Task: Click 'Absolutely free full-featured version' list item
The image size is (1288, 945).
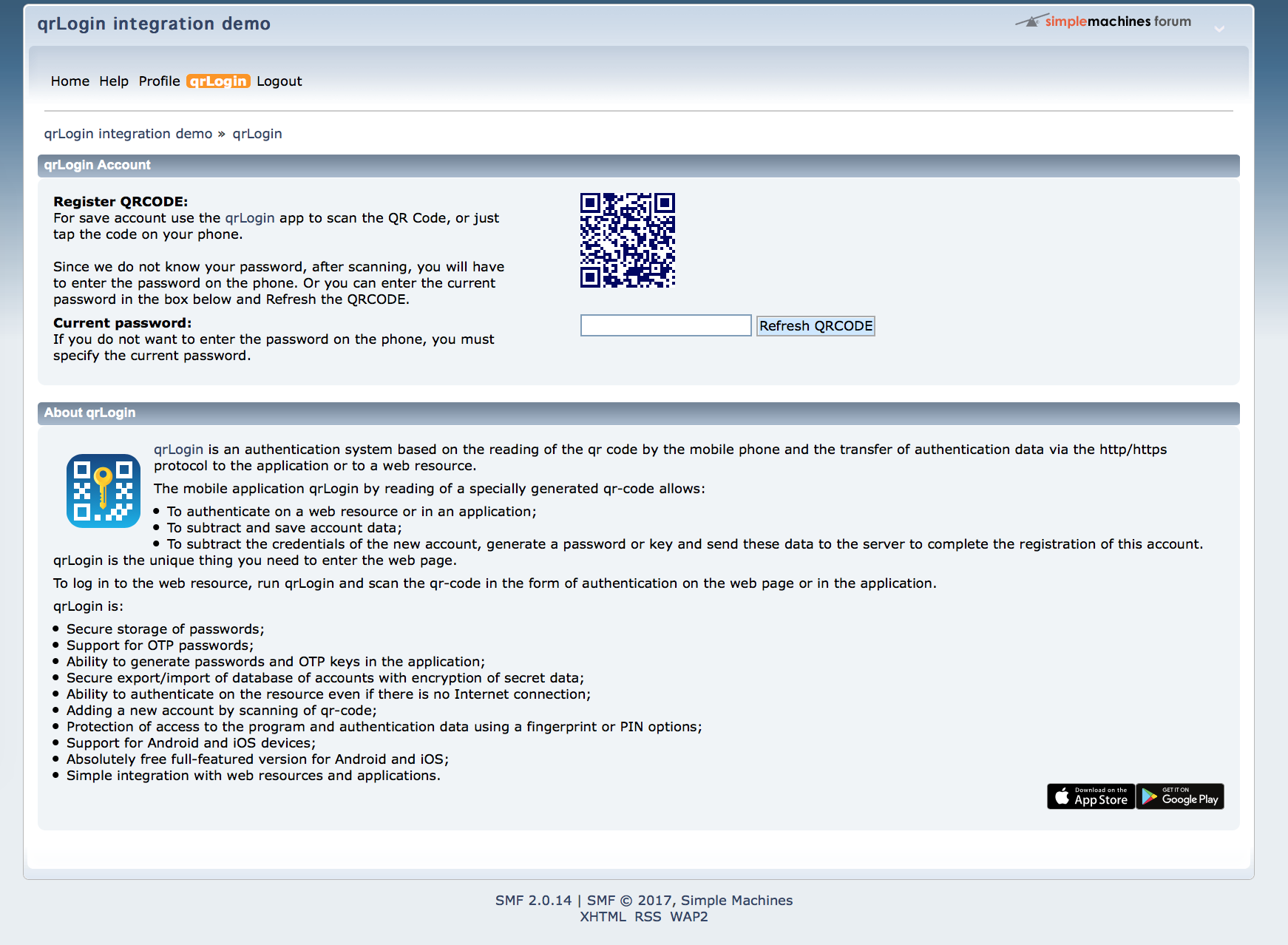Action: 257,759
